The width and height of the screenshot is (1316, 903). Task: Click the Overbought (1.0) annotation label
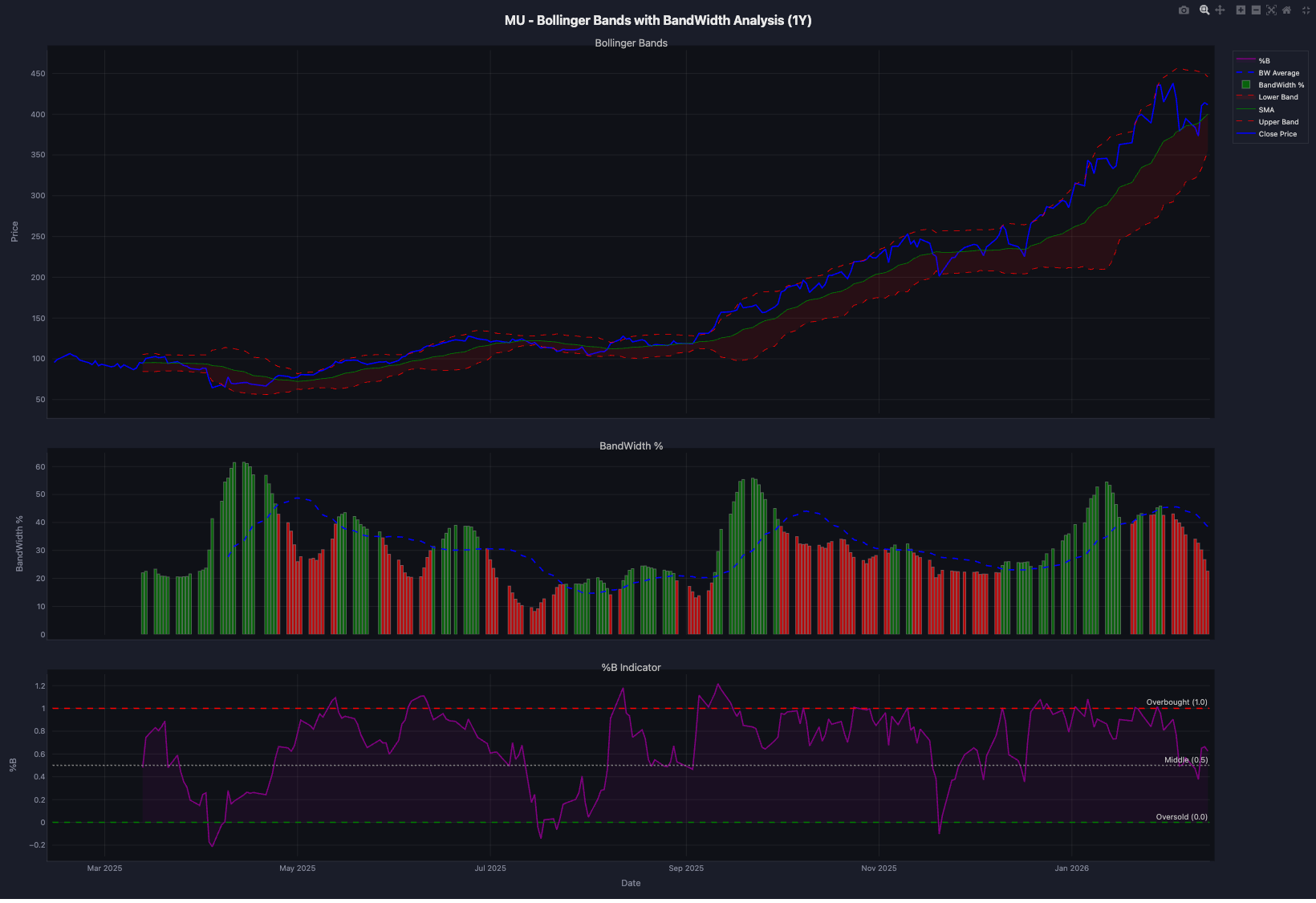coord(1177,702)
